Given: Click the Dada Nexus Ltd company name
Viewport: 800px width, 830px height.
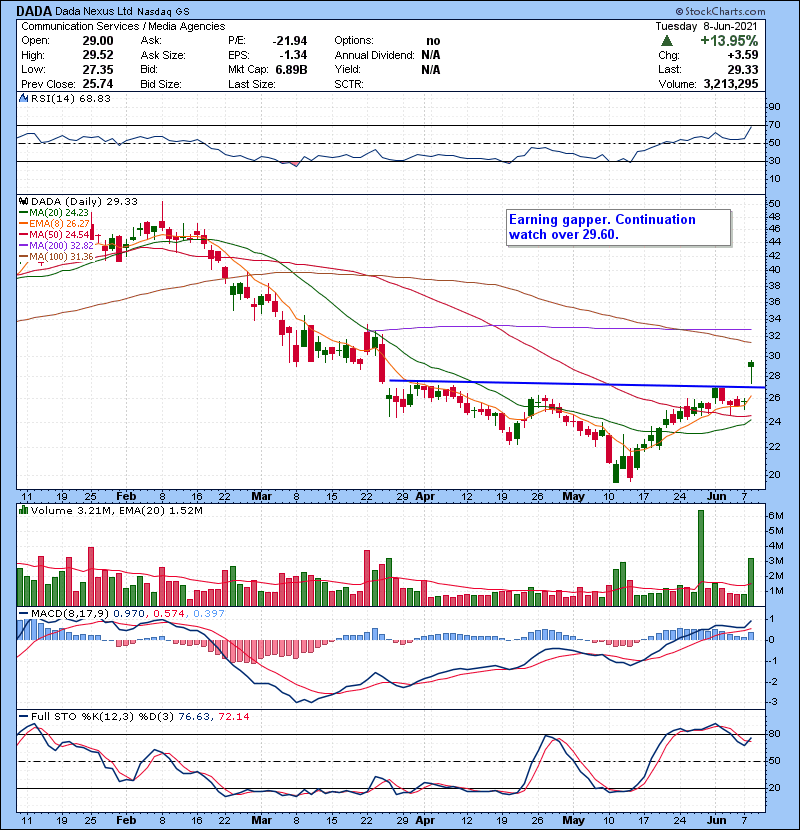Looking at the screenshot, I should pyautogui.click(x=94, y=11).
